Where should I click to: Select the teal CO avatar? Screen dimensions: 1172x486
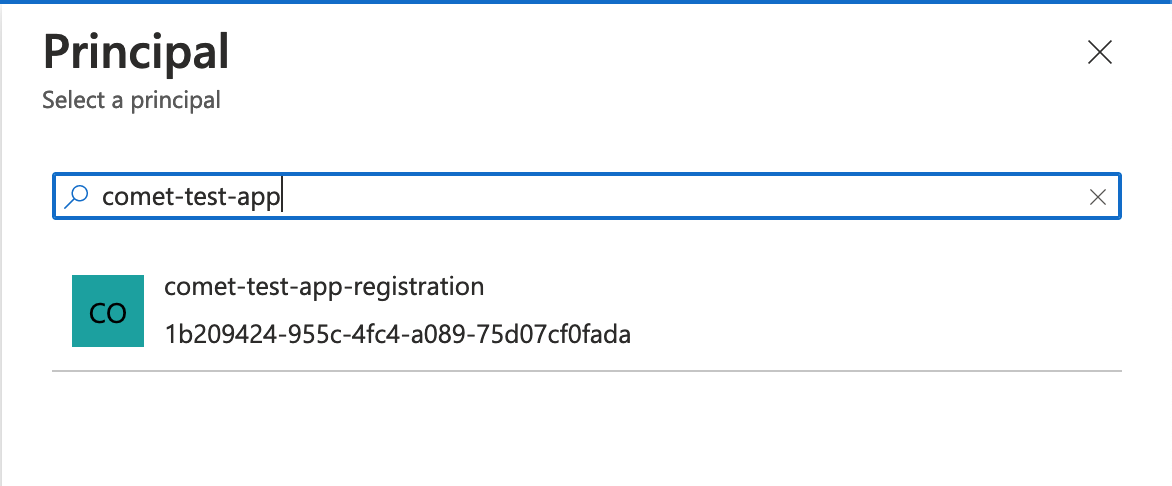point(108,311)
